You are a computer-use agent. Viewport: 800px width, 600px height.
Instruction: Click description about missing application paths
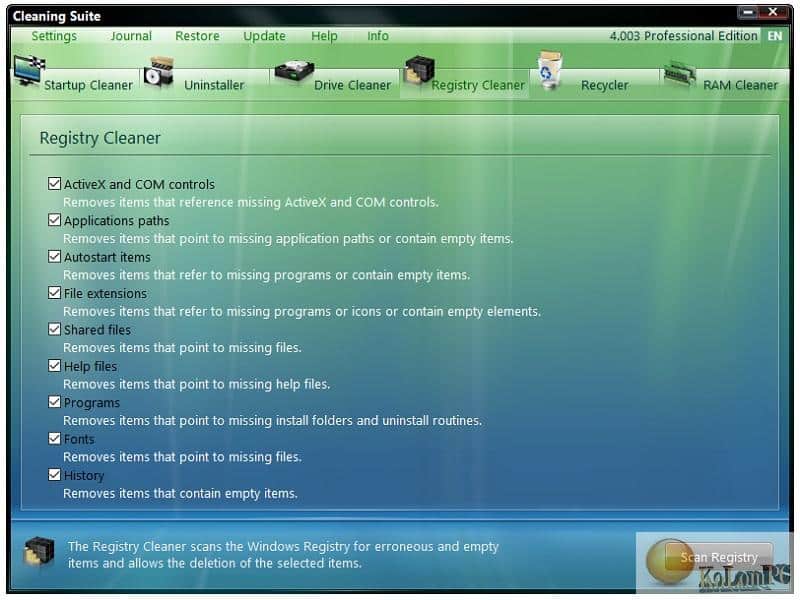pos(288,239)
